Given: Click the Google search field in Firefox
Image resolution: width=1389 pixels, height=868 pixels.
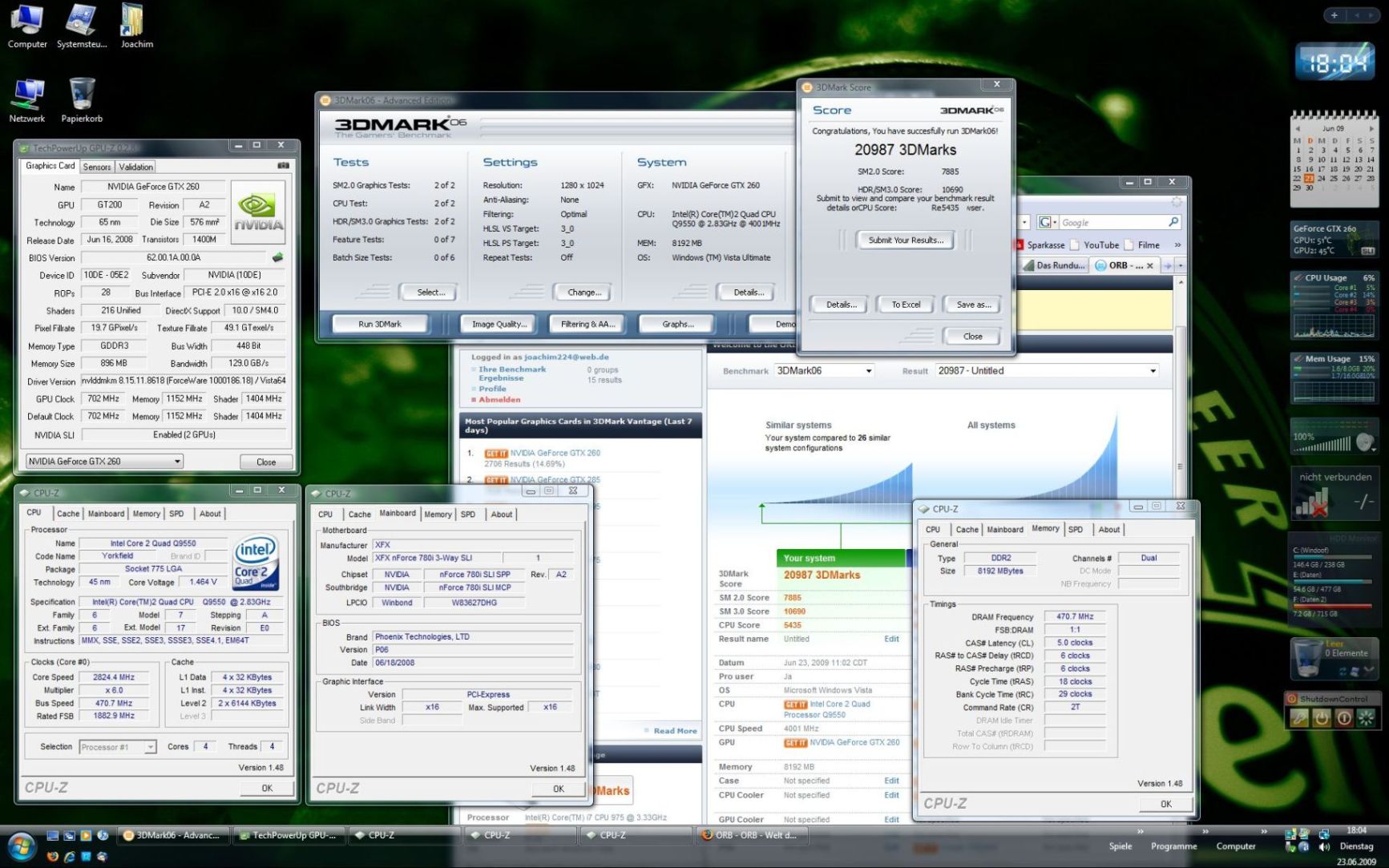Looking at the screenshot, I should (x=1114, y=222).
